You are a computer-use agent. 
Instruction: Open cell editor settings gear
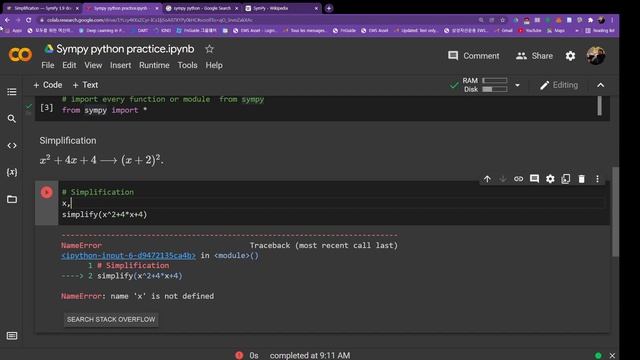click(550, 179)
